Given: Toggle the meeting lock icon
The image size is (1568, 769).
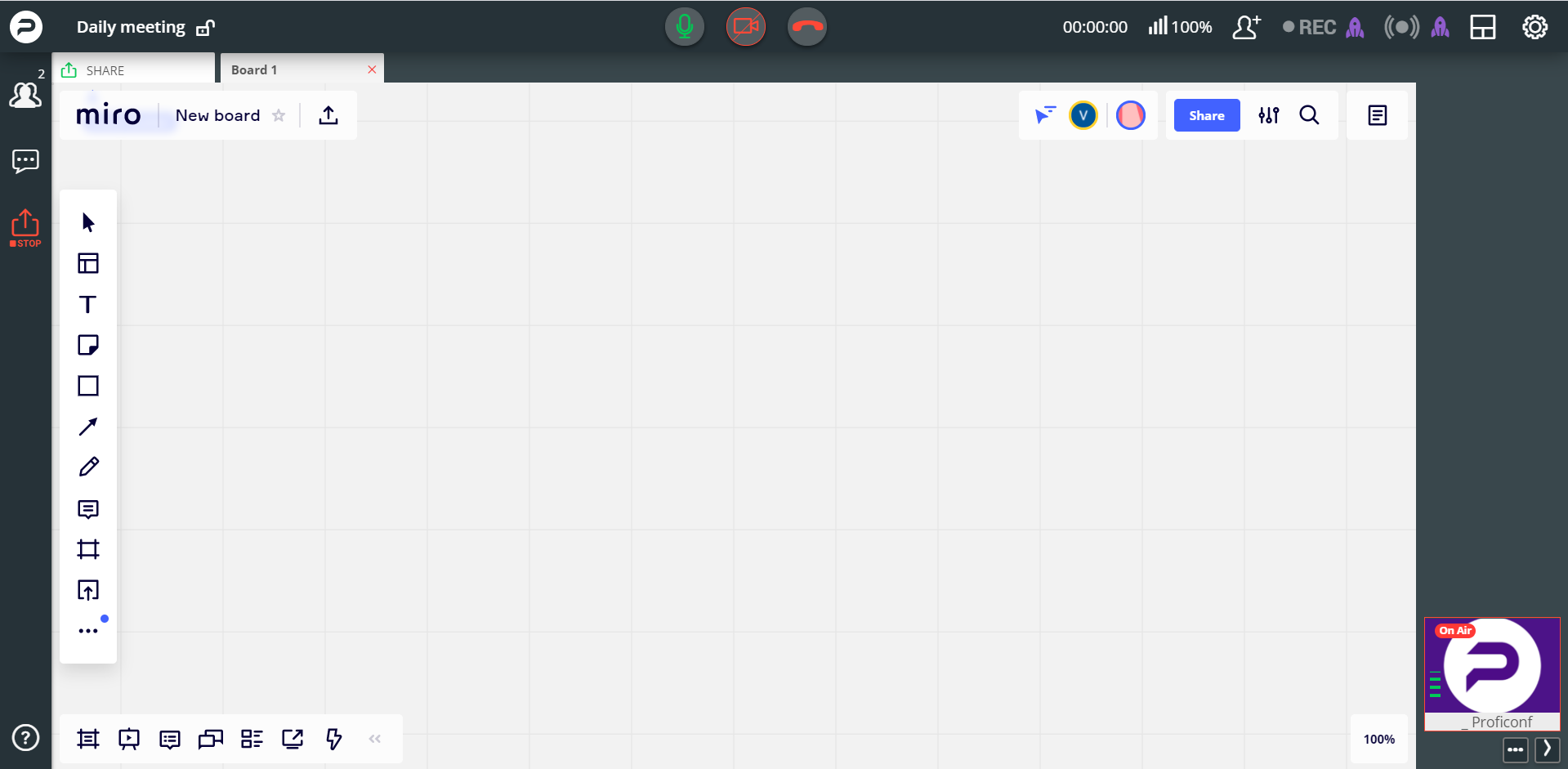Looking at the screenshot, I should pos(206,27).
